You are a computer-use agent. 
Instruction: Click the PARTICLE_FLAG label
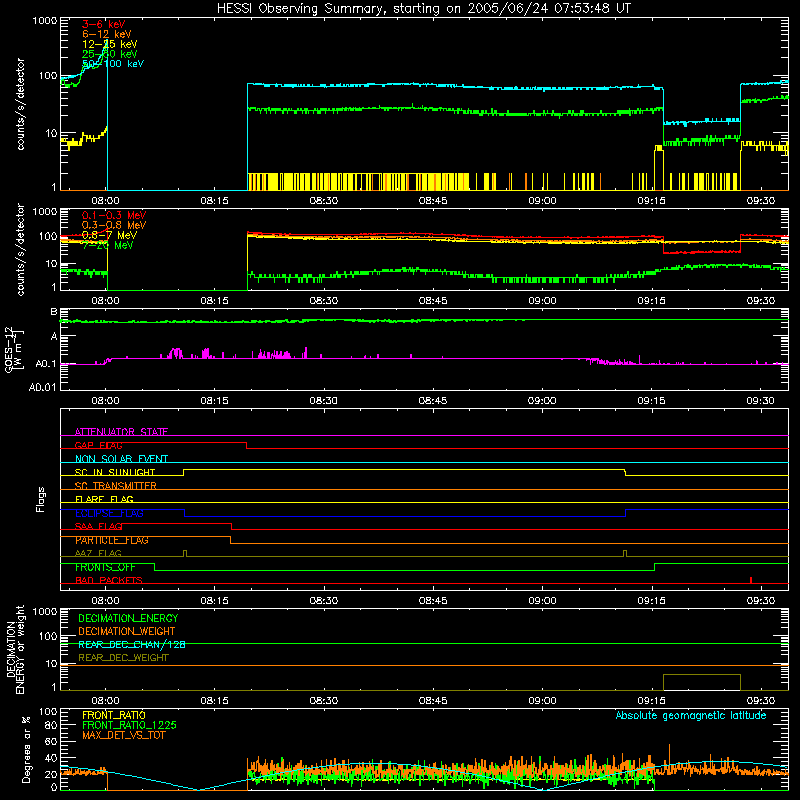[112, 540]
